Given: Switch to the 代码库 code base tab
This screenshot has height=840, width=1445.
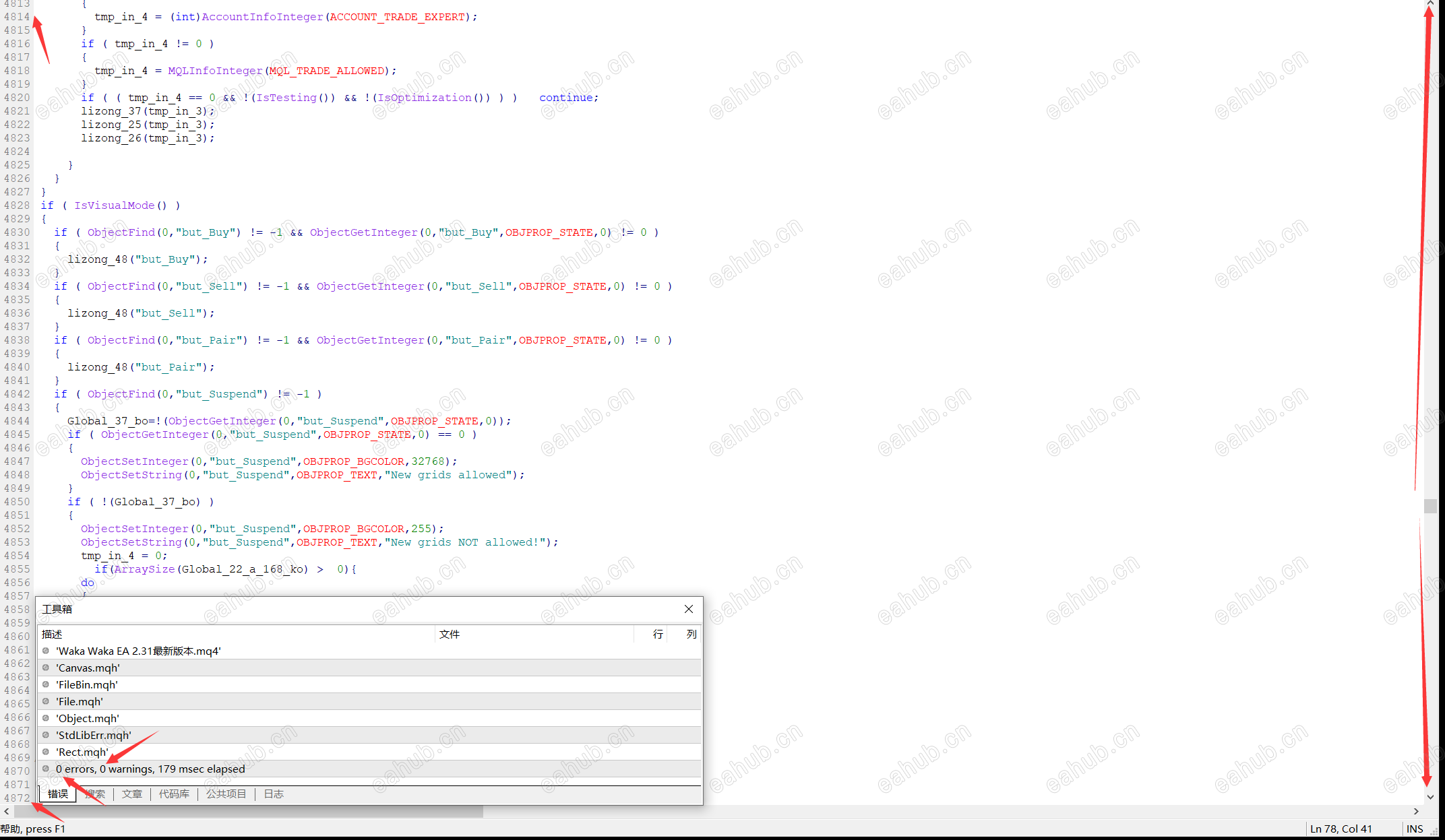Looking at the screenshot, I should pyautogui.click(x=174, y=794).
